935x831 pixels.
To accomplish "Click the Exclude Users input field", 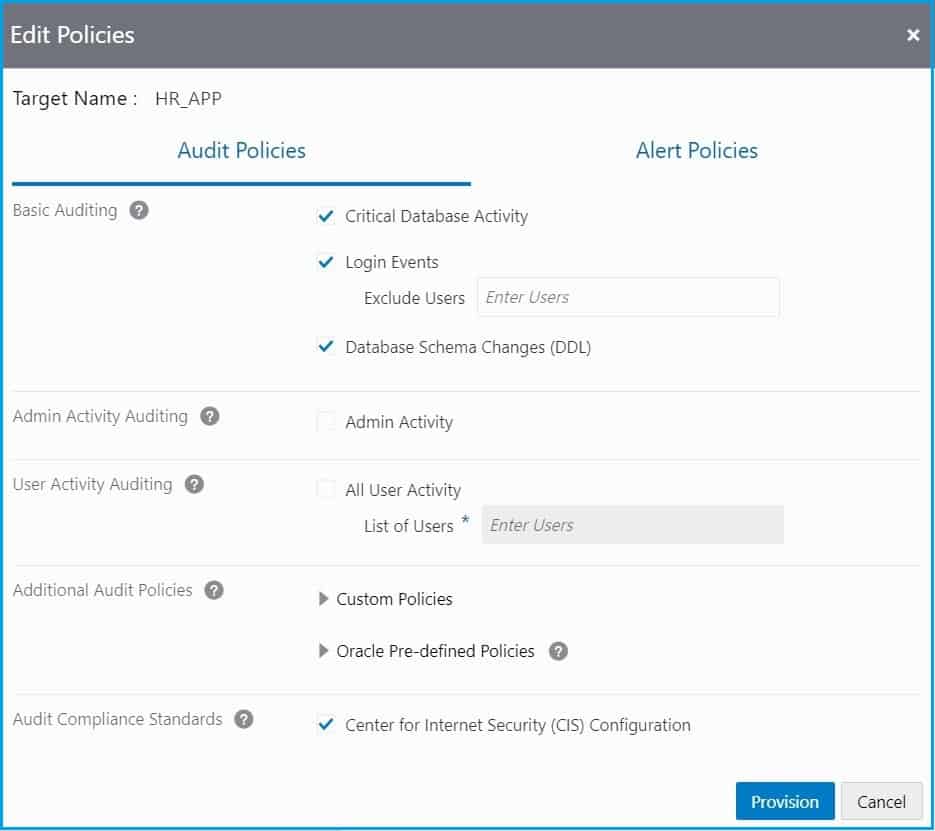I will pos(628,297).
